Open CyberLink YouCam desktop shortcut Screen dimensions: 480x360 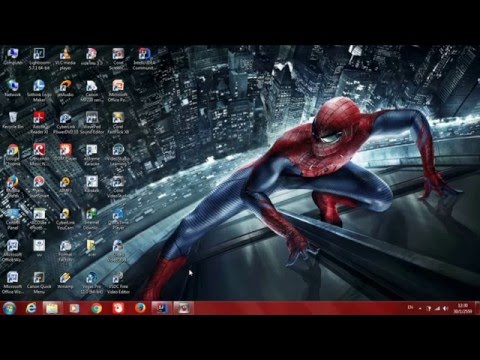click(x=65, y=219)
